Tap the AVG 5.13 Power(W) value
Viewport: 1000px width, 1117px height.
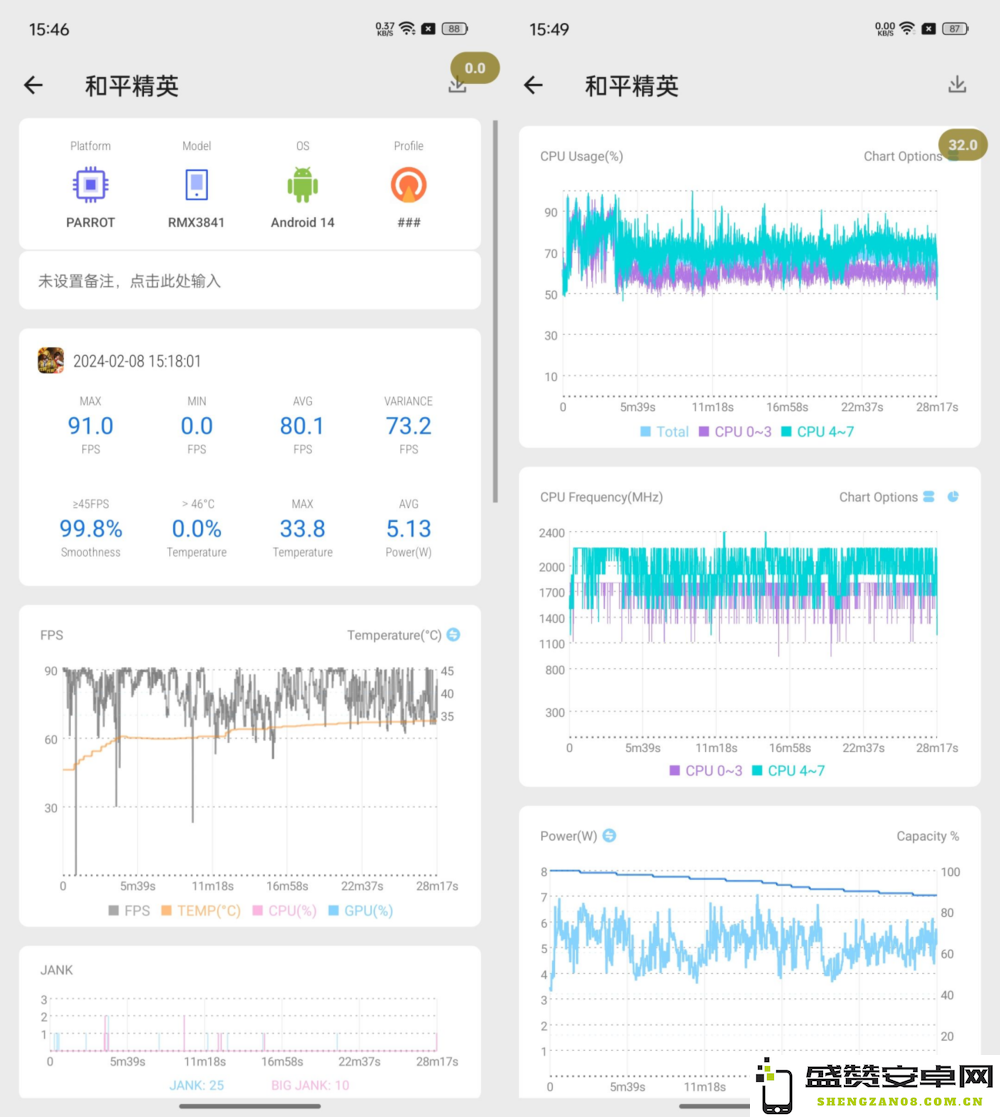[409, 529]
